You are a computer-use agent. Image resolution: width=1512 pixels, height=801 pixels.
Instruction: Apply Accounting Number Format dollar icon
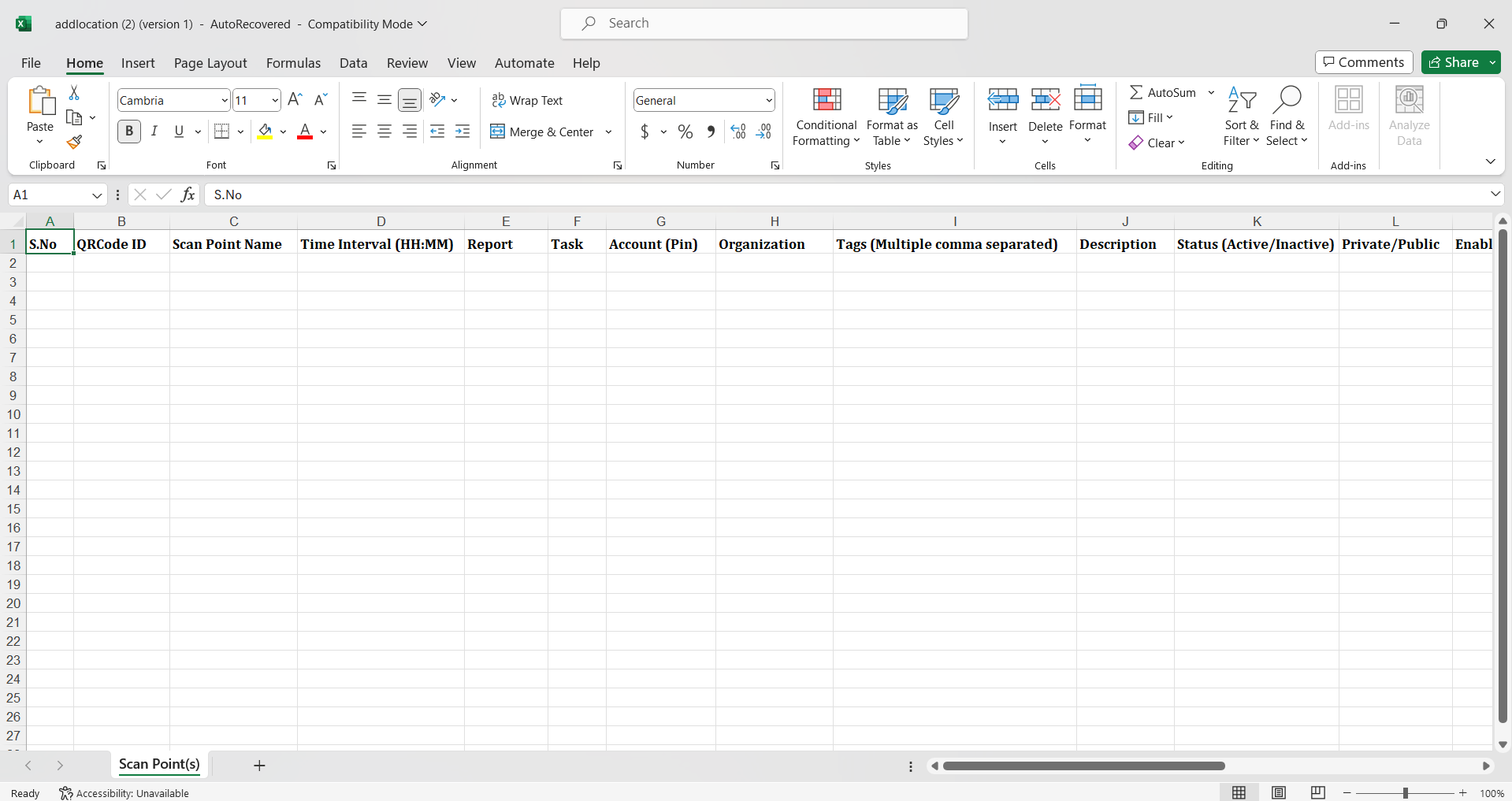click(x=645, y=132)
